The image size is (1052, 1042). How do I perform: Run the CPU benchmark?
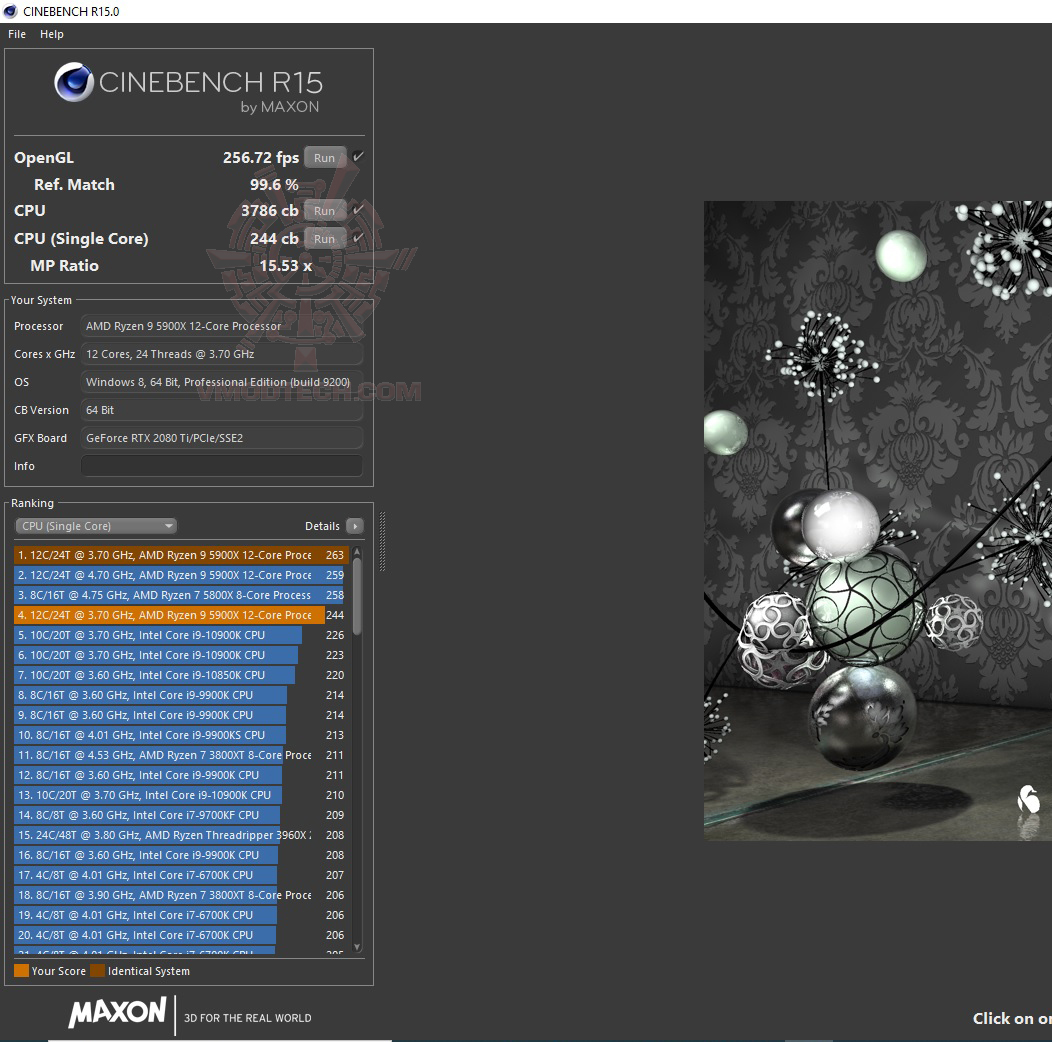[325, 211]
